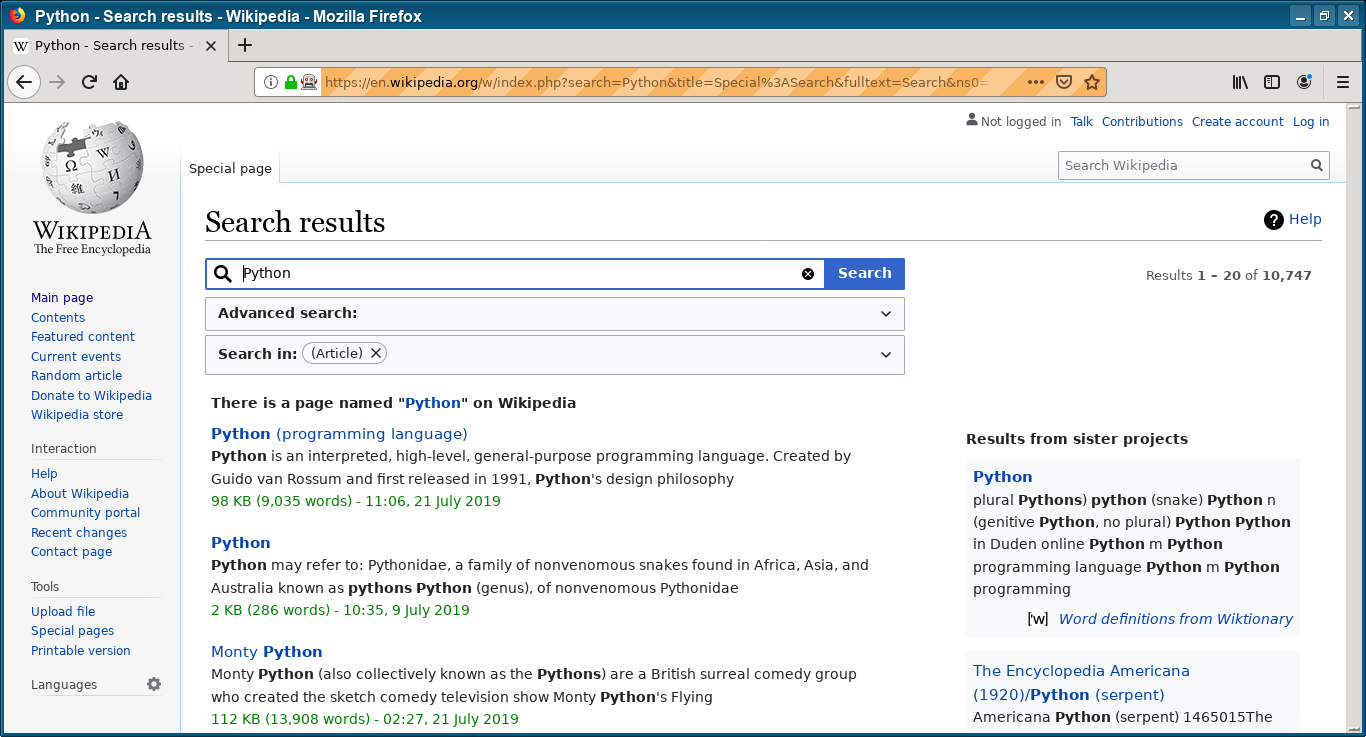
Task: Focus the Python search input field
Action: coord(515,274)
